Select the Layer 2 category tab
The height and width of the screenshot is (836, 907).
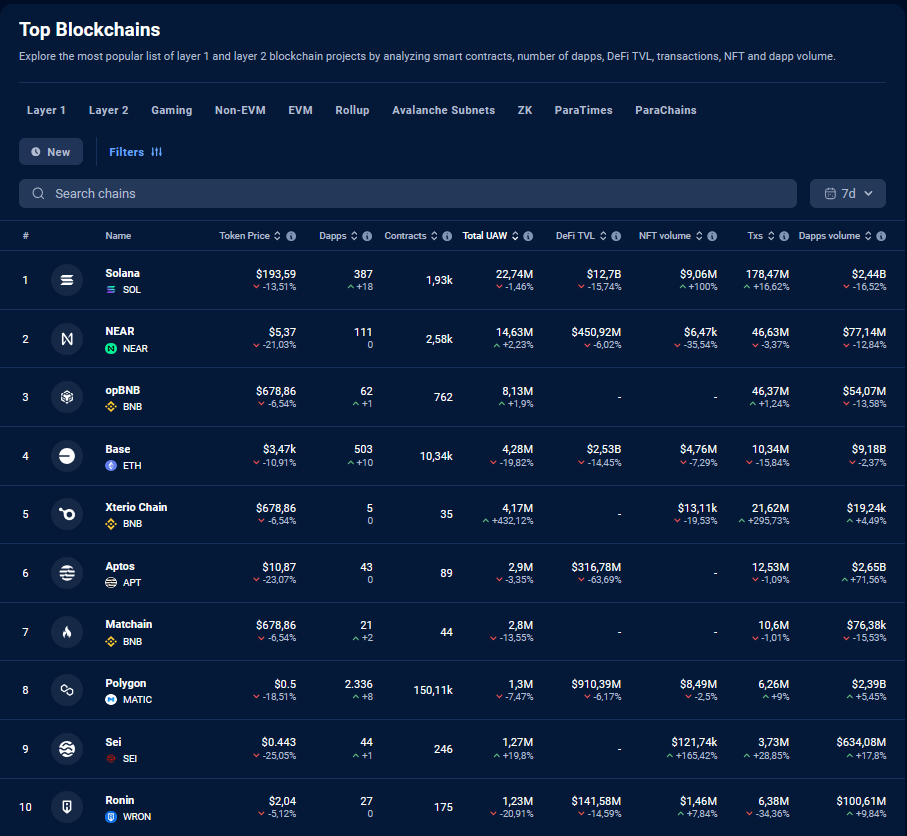108,110
